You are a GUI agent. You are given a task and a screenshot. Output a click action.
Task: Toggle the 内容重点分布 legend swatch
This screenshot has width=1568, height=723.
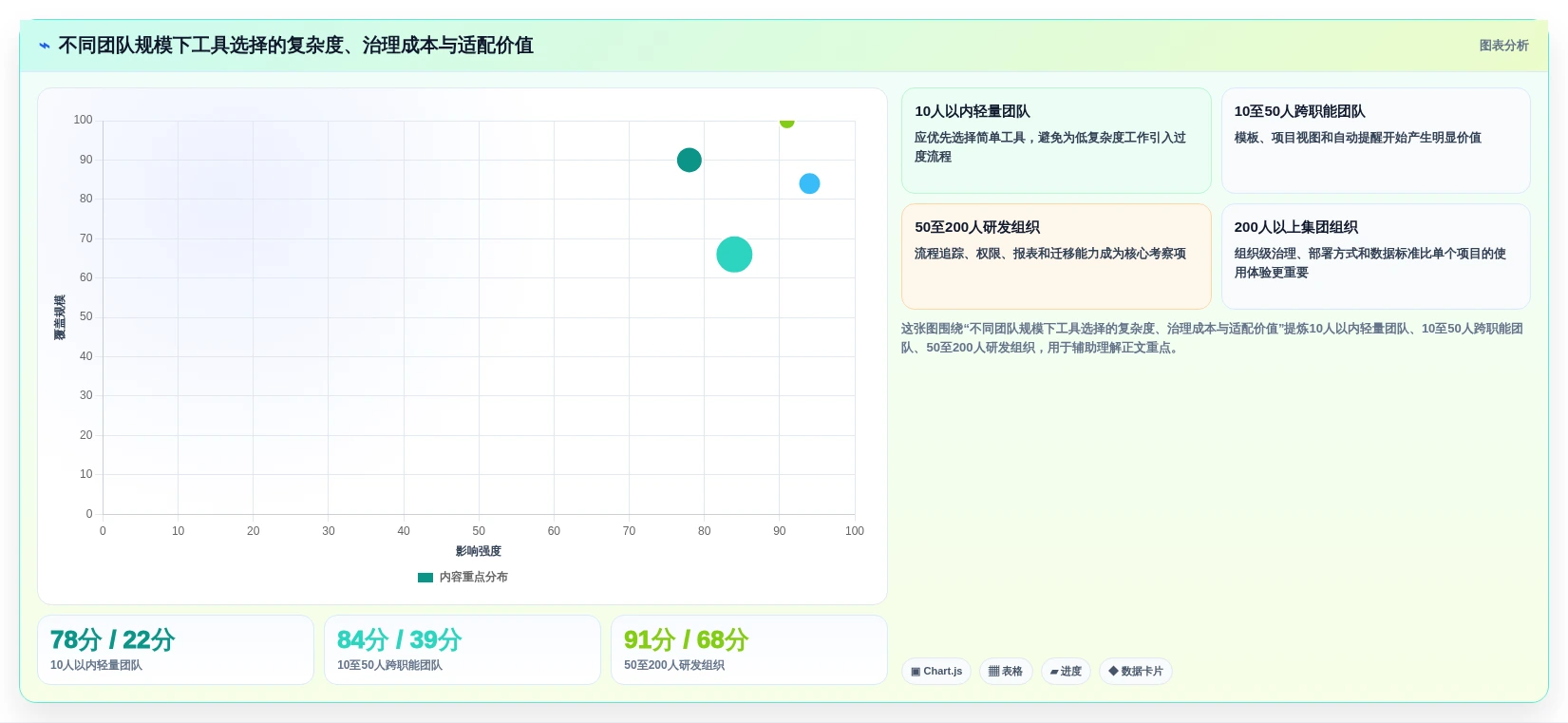(x=425, y=577)
